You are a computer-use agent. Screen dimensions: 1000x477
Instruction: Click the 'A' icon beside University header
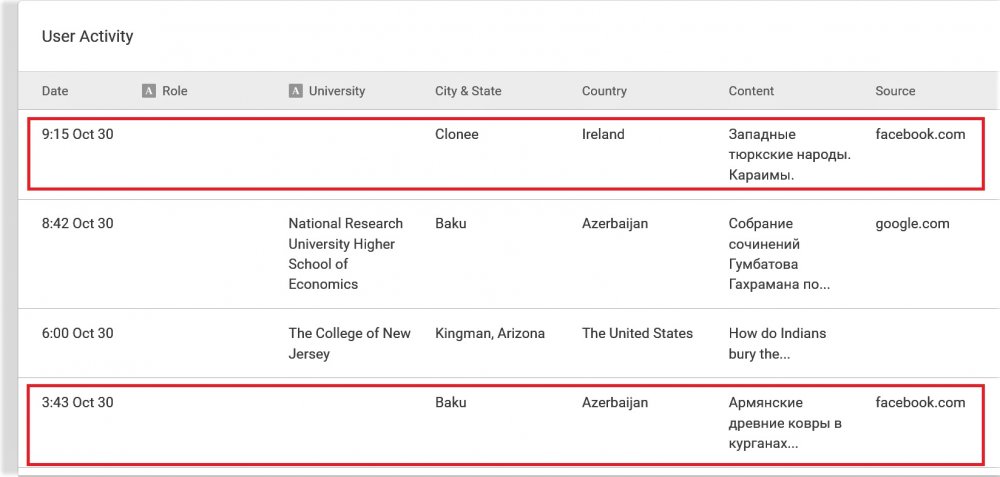296,91
